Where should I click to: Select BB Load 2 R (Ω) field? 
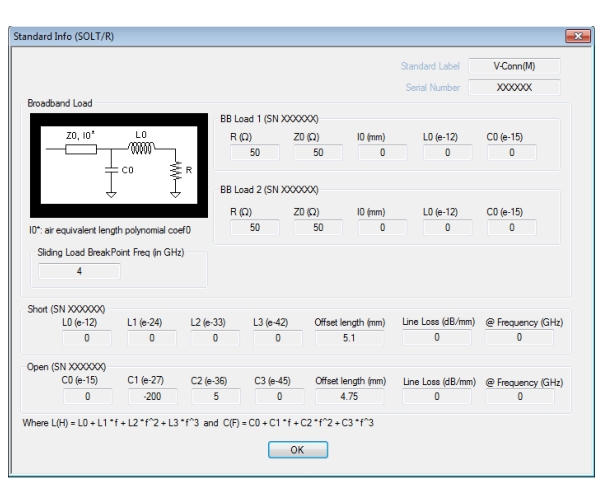(255, 227)
